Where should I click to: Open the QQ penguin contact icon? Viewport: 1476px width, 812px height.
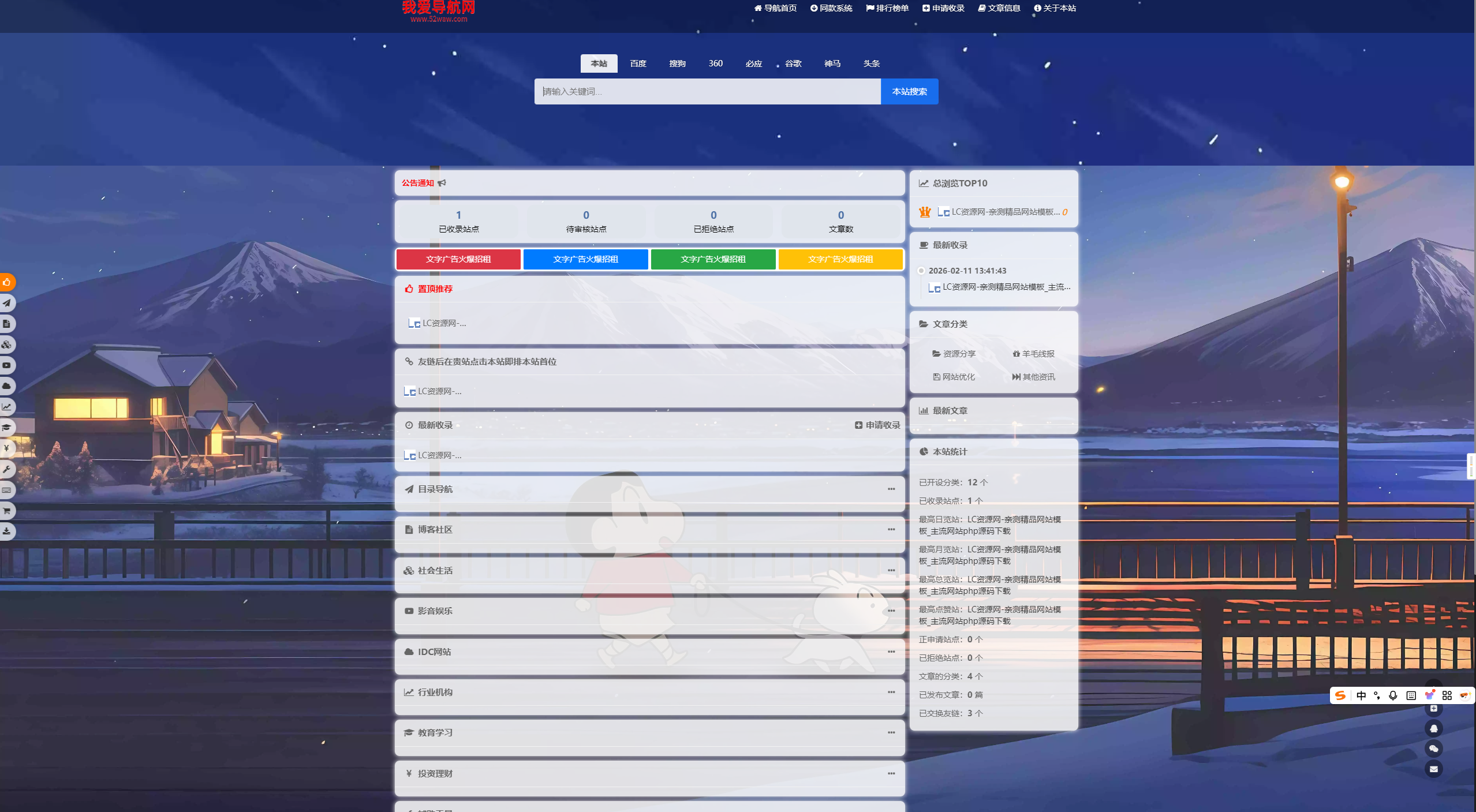[x=1433, y=728]
